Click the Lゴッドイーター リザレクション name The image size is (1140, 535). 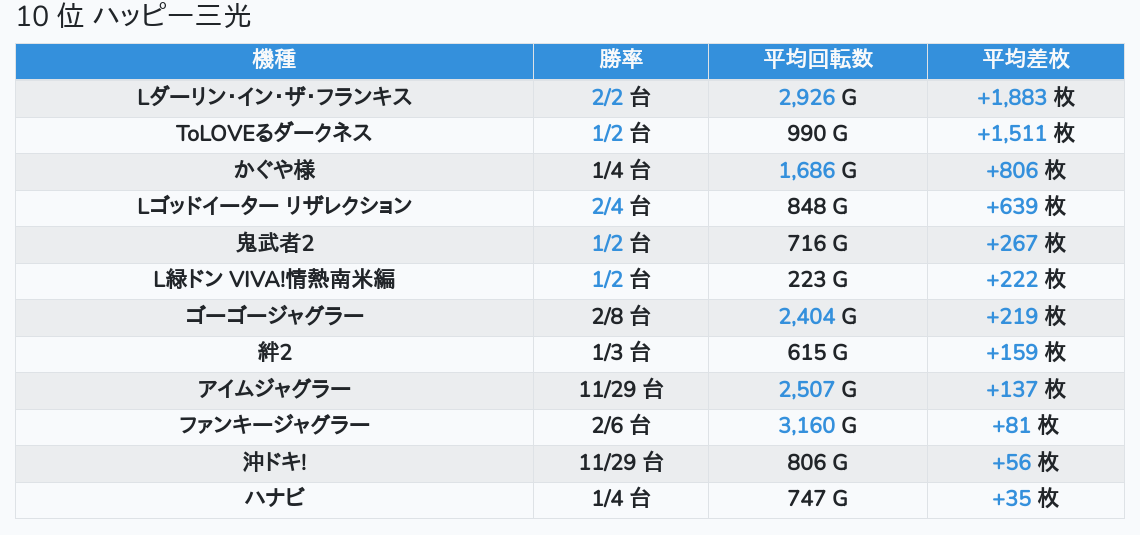(274, 207)
